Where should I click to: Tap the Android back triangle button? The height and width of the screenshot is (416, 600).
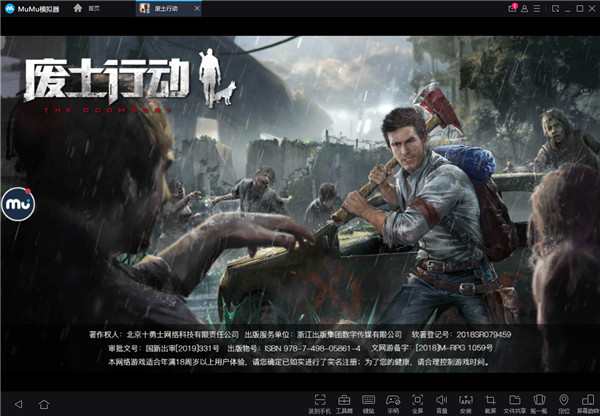18,404
